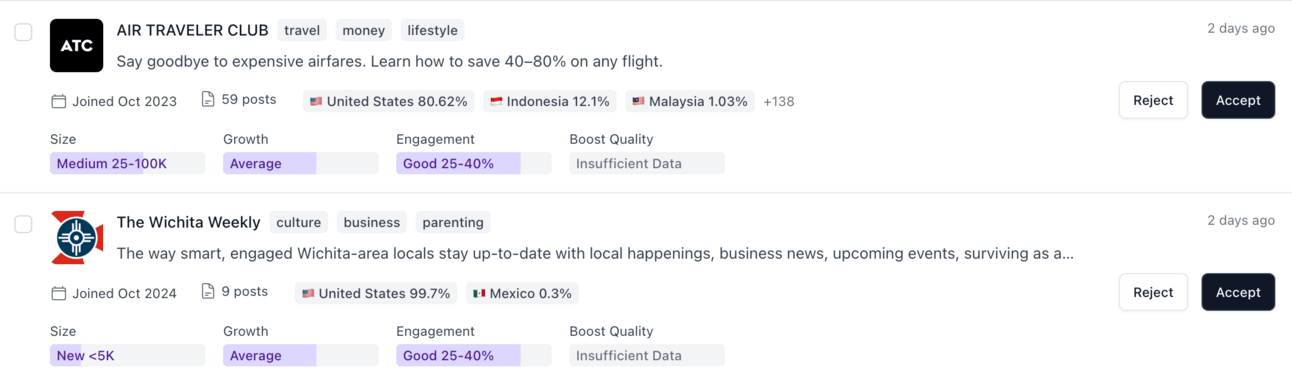The width and height of the screenshot is (1292, 383).
Task: Select the parenting tag
Action: (453, 222)
